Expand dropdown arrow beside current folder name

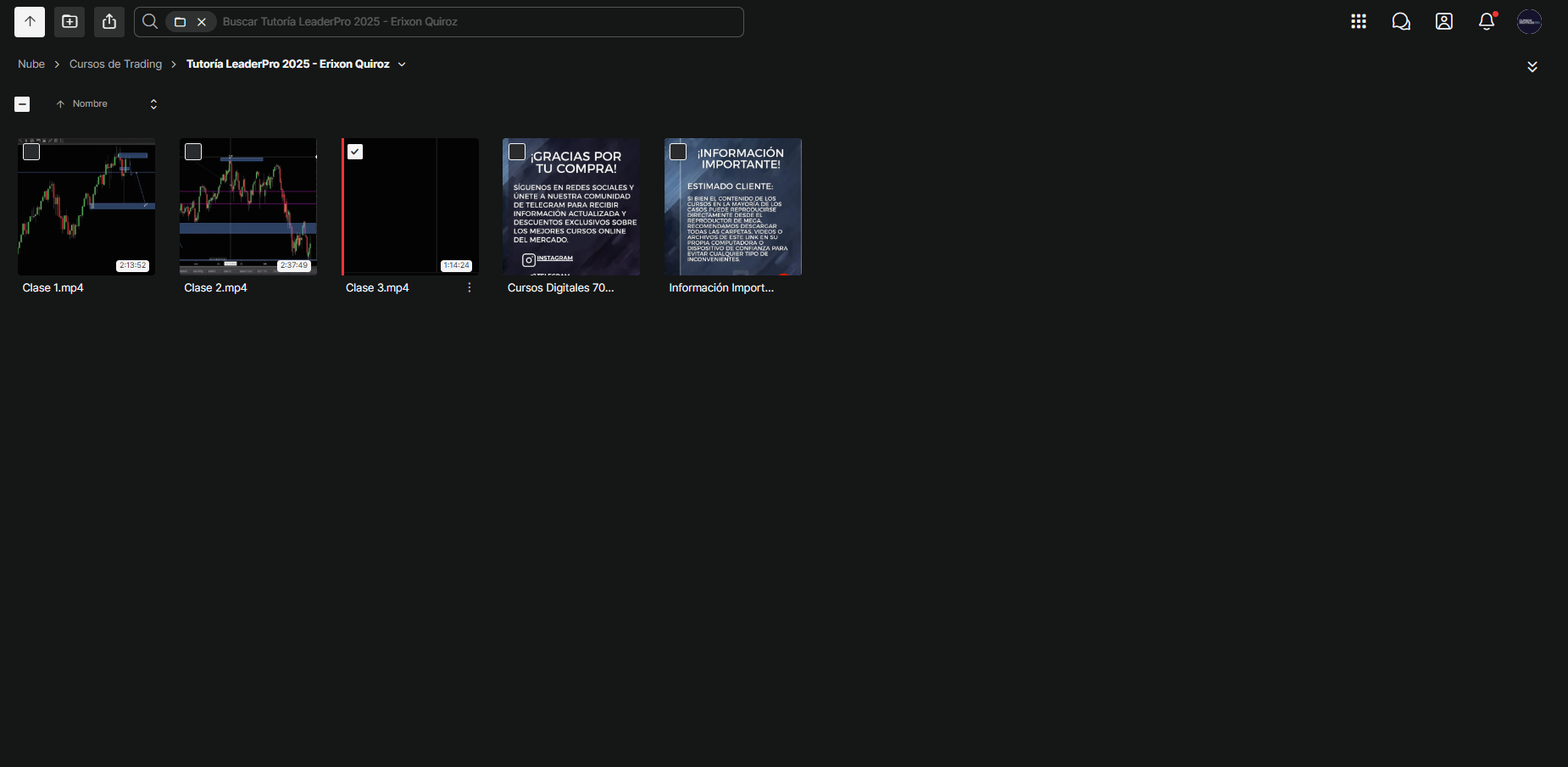coord(402,64)
